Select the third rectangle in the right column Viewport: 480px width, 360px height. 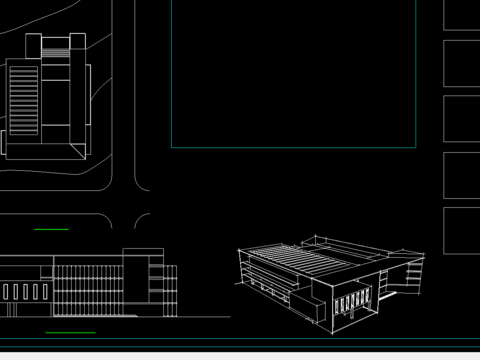(x=462, y=119)
